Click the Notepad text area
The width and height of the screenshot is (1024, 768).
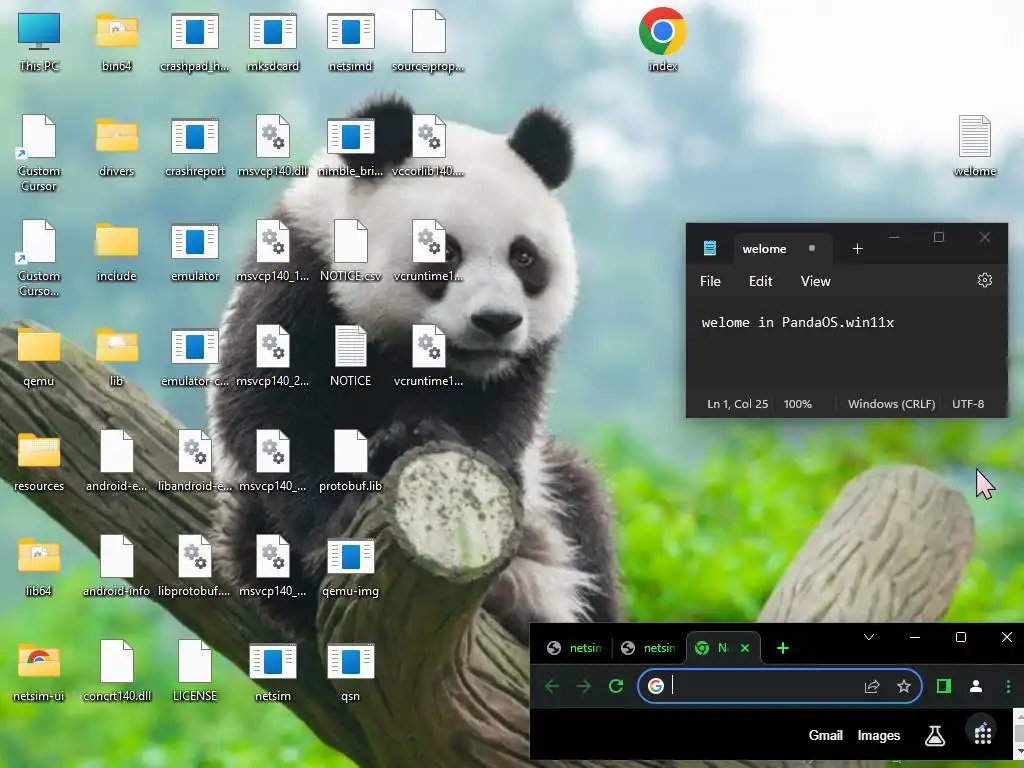pyautogui.click(x=846, y=346)
